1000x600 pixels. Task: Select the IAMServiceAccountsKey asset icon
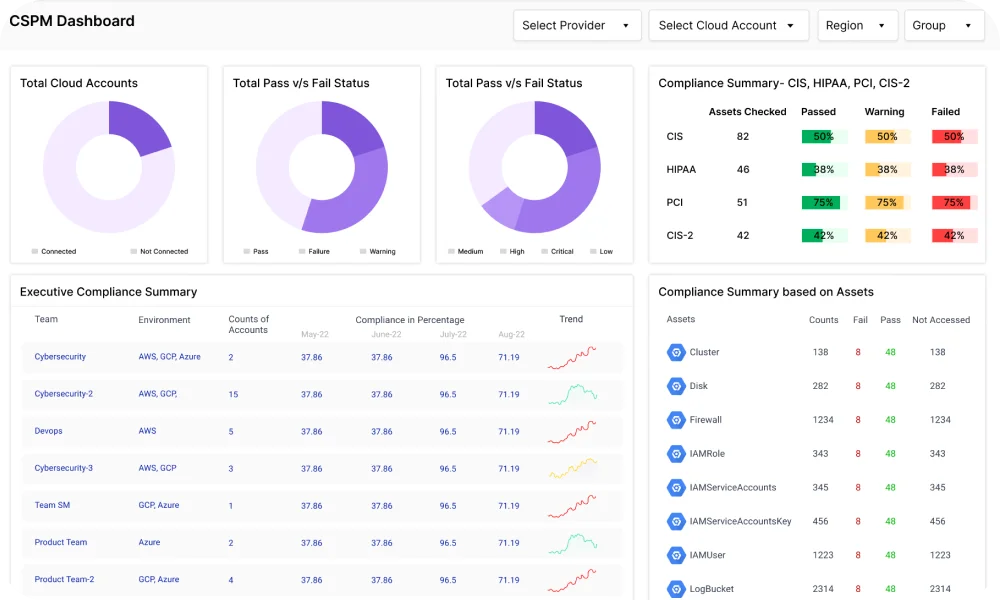675,522
